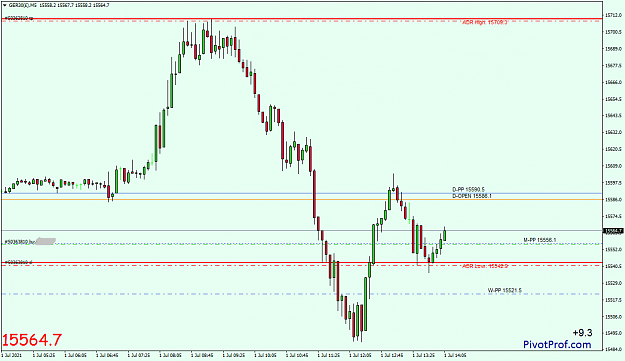
Task: Click the 1 Jul 06:05 time axis label
Action: 76,355
